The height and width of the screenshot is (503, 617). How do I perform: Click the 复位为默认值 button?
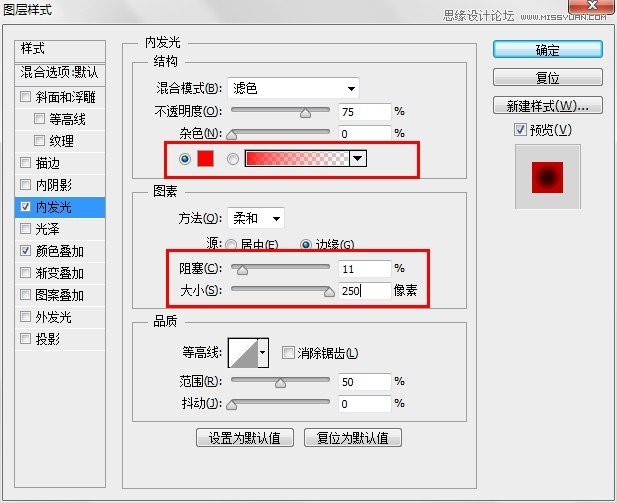pos(353,438)
